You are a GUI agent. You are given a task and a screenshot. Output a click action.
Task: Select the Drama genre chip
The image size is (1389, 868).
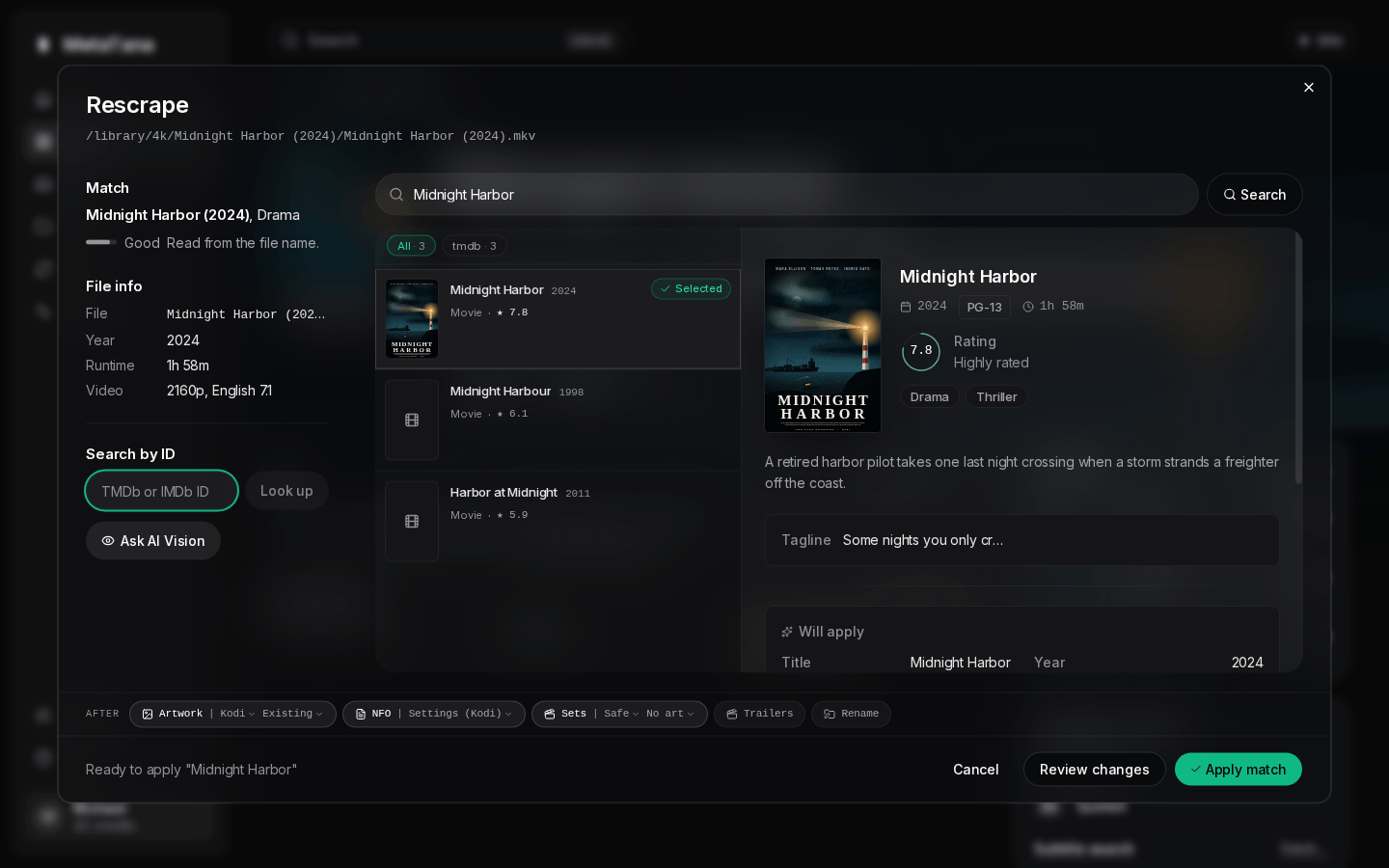point(930,397)
